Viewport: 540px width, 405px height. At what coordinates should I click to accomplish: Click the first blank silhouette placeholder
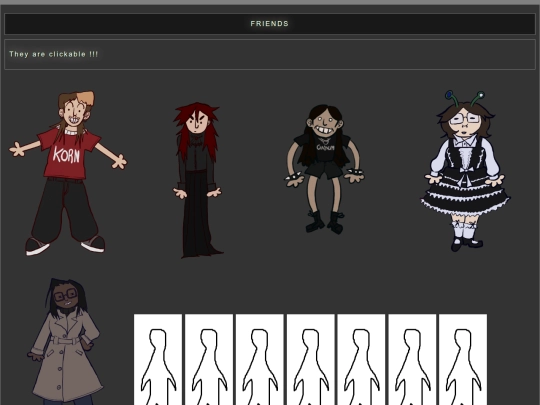point(158,359)
